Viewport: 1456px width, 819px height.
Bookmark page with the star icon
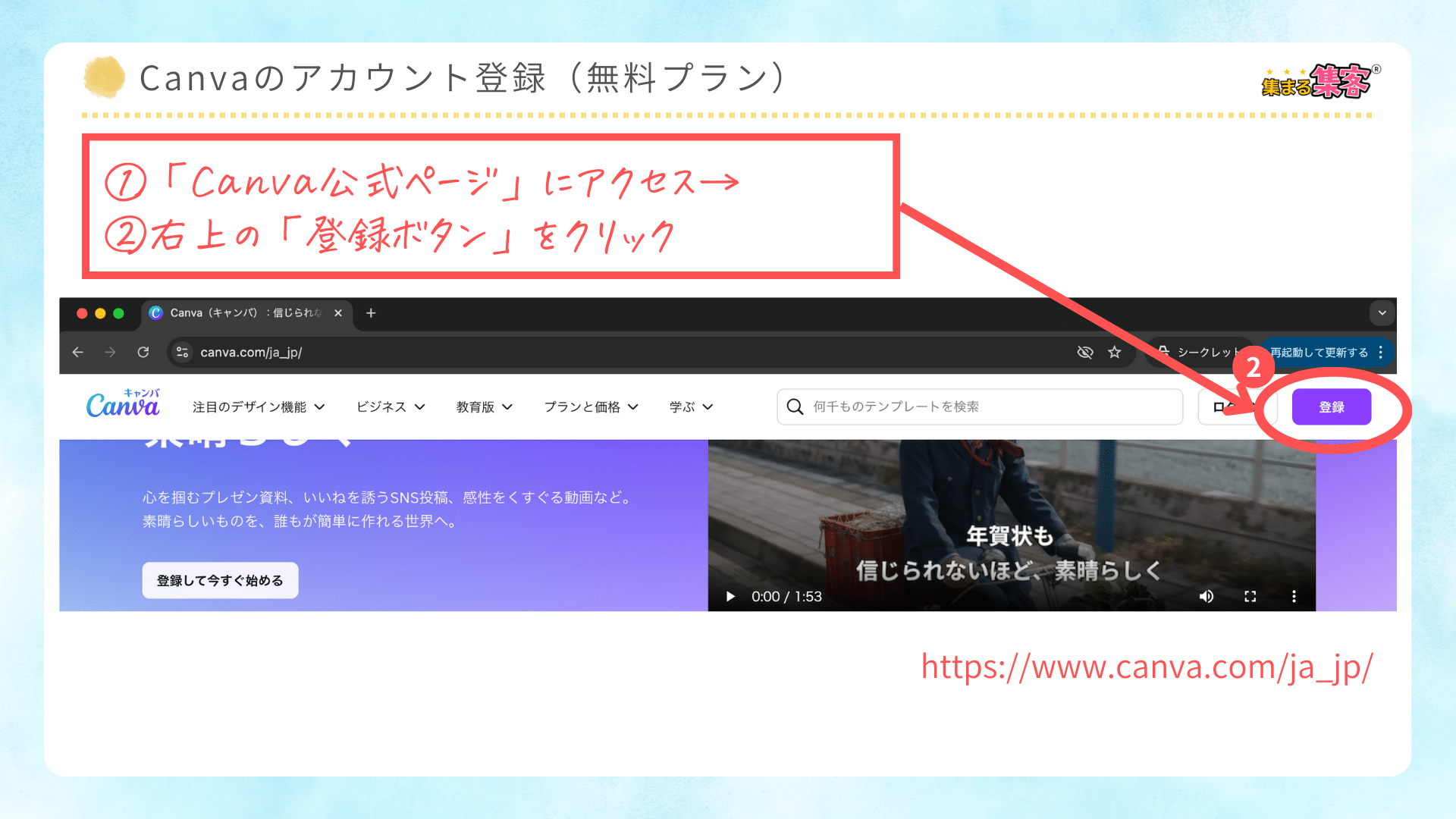coord(1114,352)
